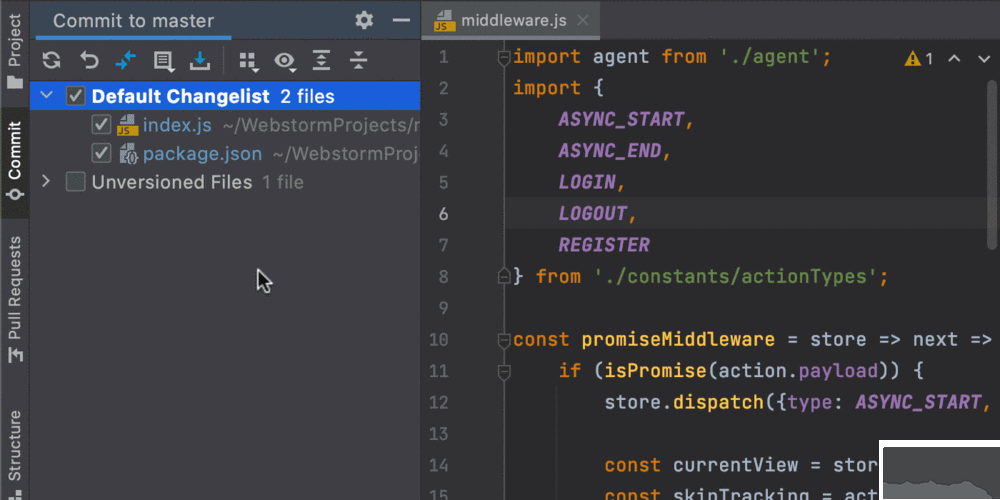Image resolution: width=1000 pixels, height=500 pixels.
Task: Select index.js in the changelist
Action: pyautogui.click(x=177, y=125)
